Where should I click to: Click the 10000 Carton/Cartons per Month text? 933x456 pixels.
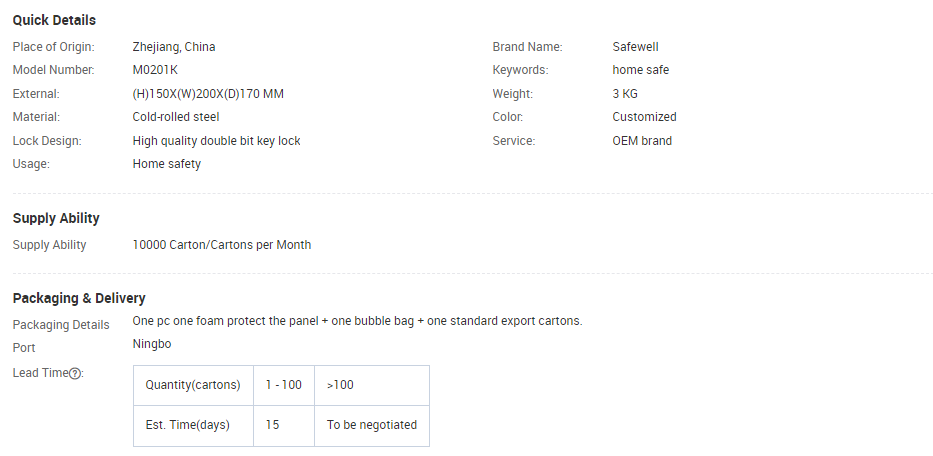coord(221,245)
